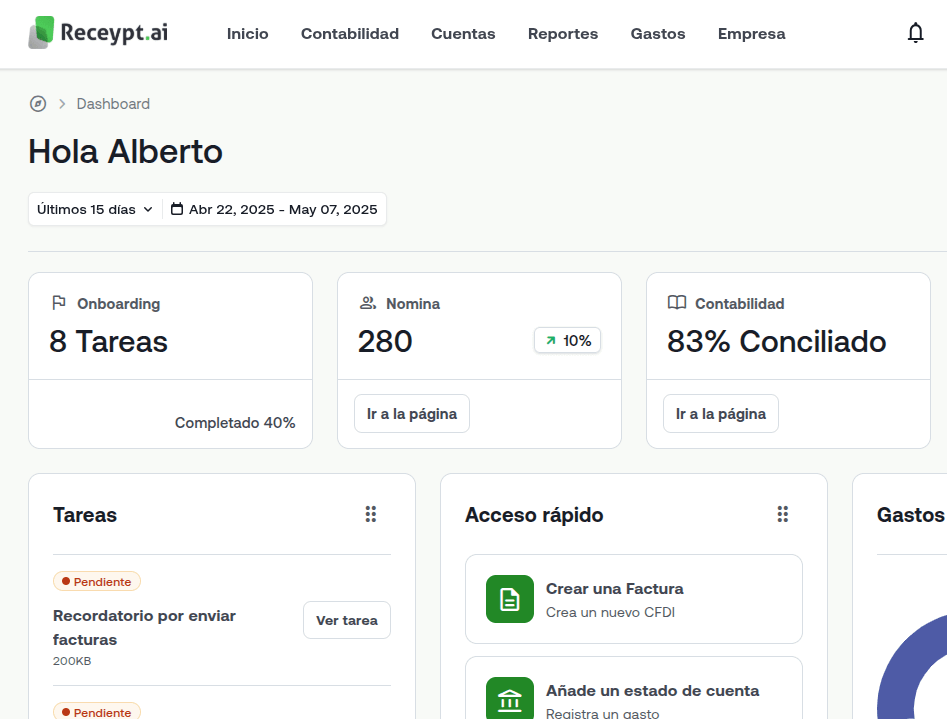This screenshot has height=719, width=947.
Task: Open the Empresa menu
Action: (x=751, y=34)
